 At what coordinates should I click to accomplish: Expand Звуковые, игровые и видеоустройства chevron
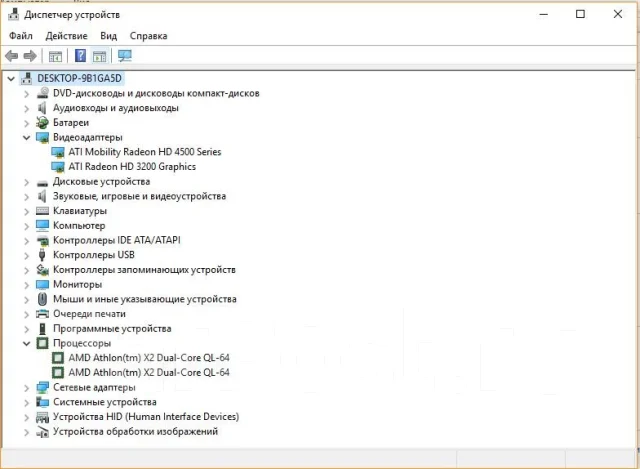pos(27,197)
